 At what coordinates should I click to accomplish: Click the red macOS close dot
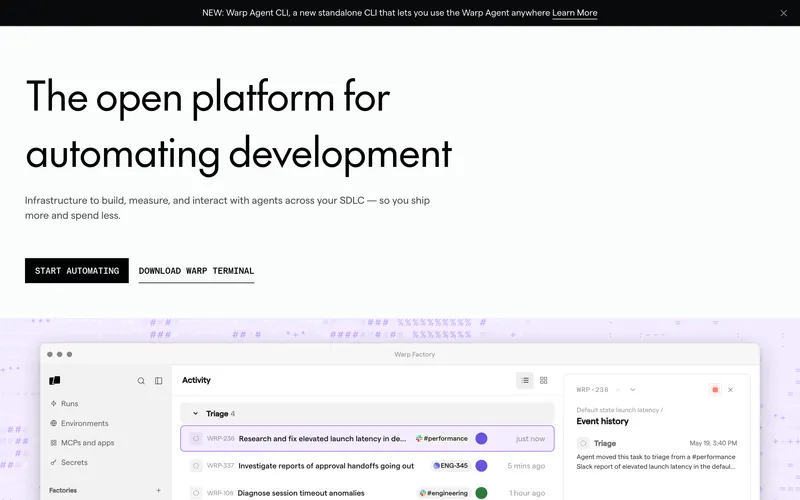[x=49, y=354]
